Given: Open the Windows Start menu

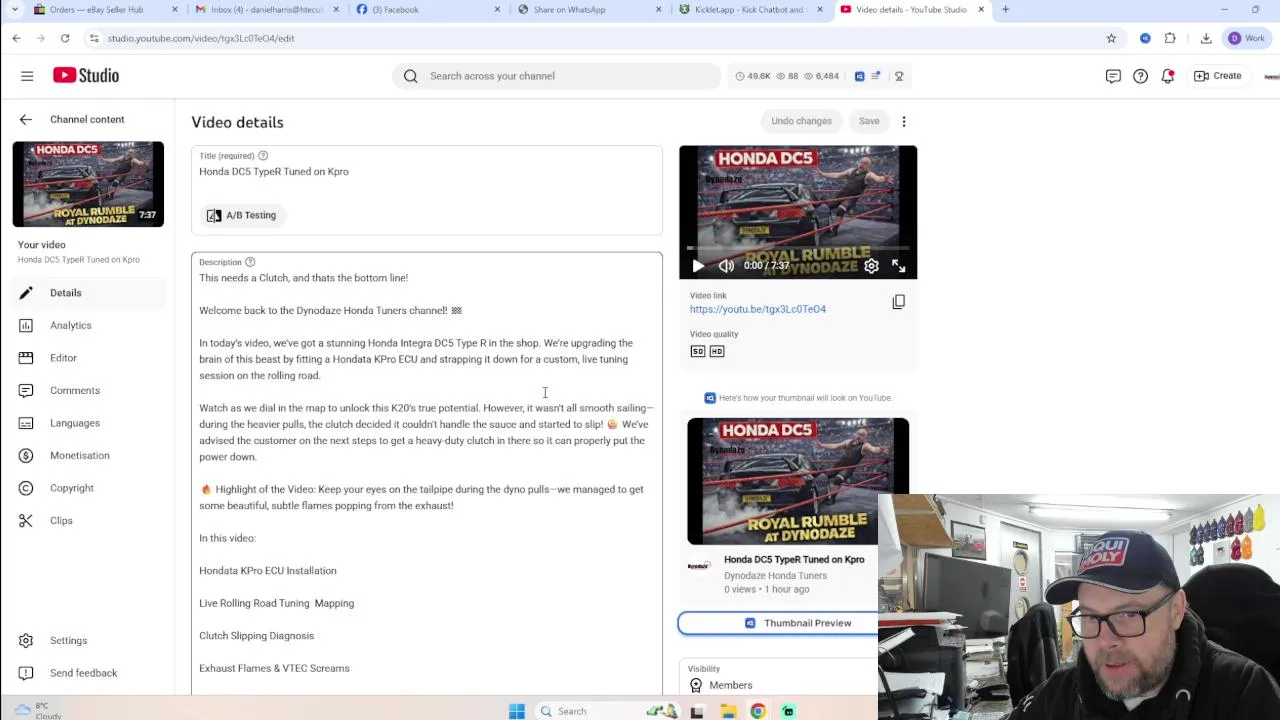Looking at the screenshot, I should click(x=517, y=711).
